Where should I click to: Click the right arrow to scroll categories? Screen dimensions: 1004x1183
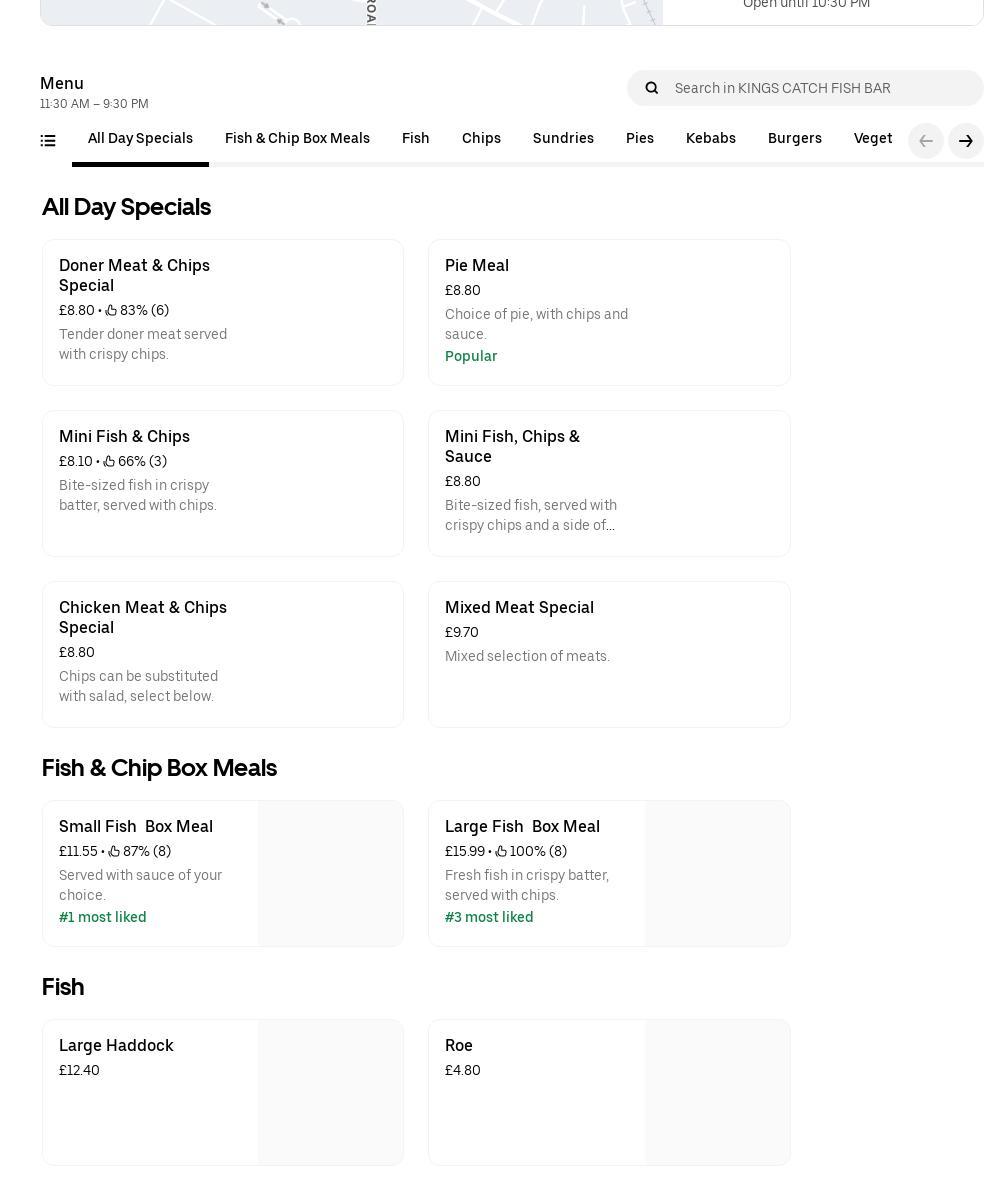965,141
